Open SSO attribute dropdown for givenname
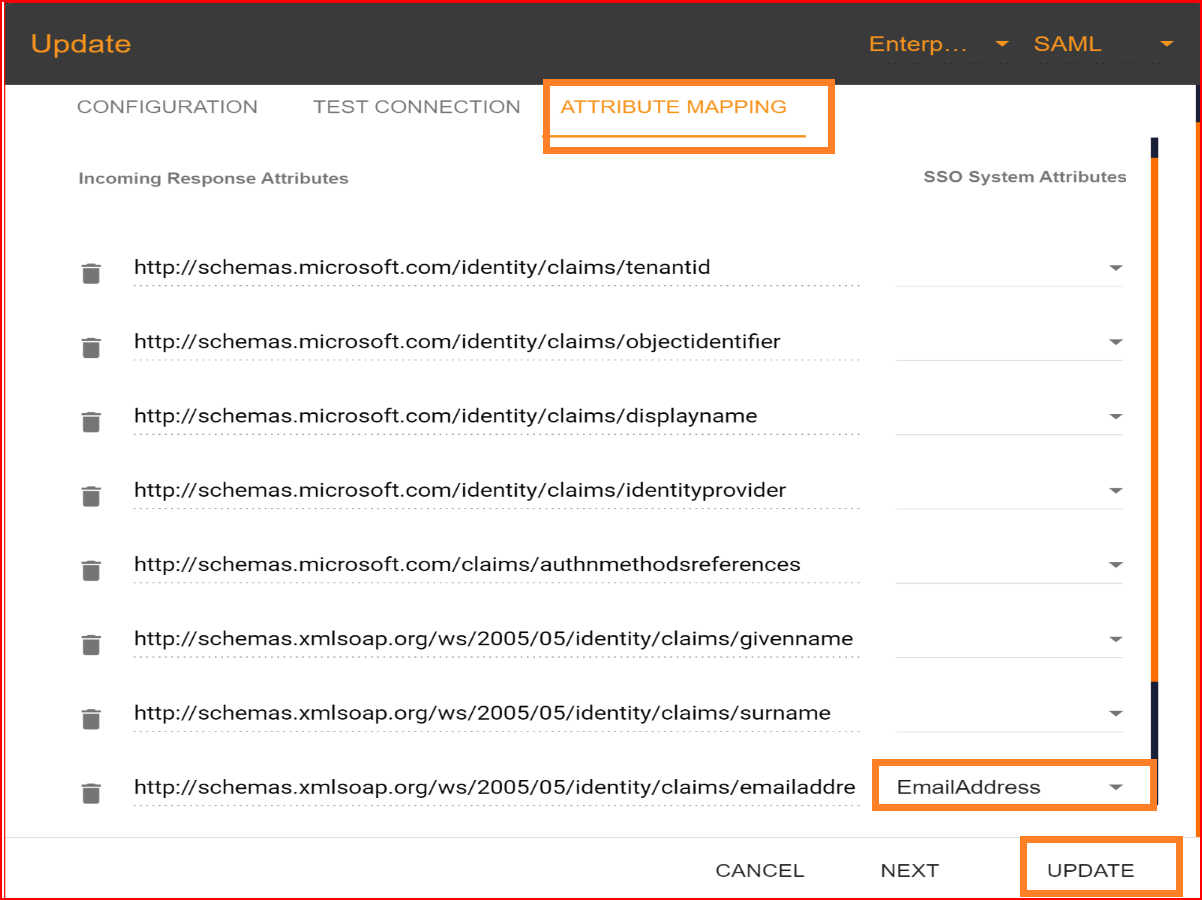1202x900 pixels. coord(1009,639)
